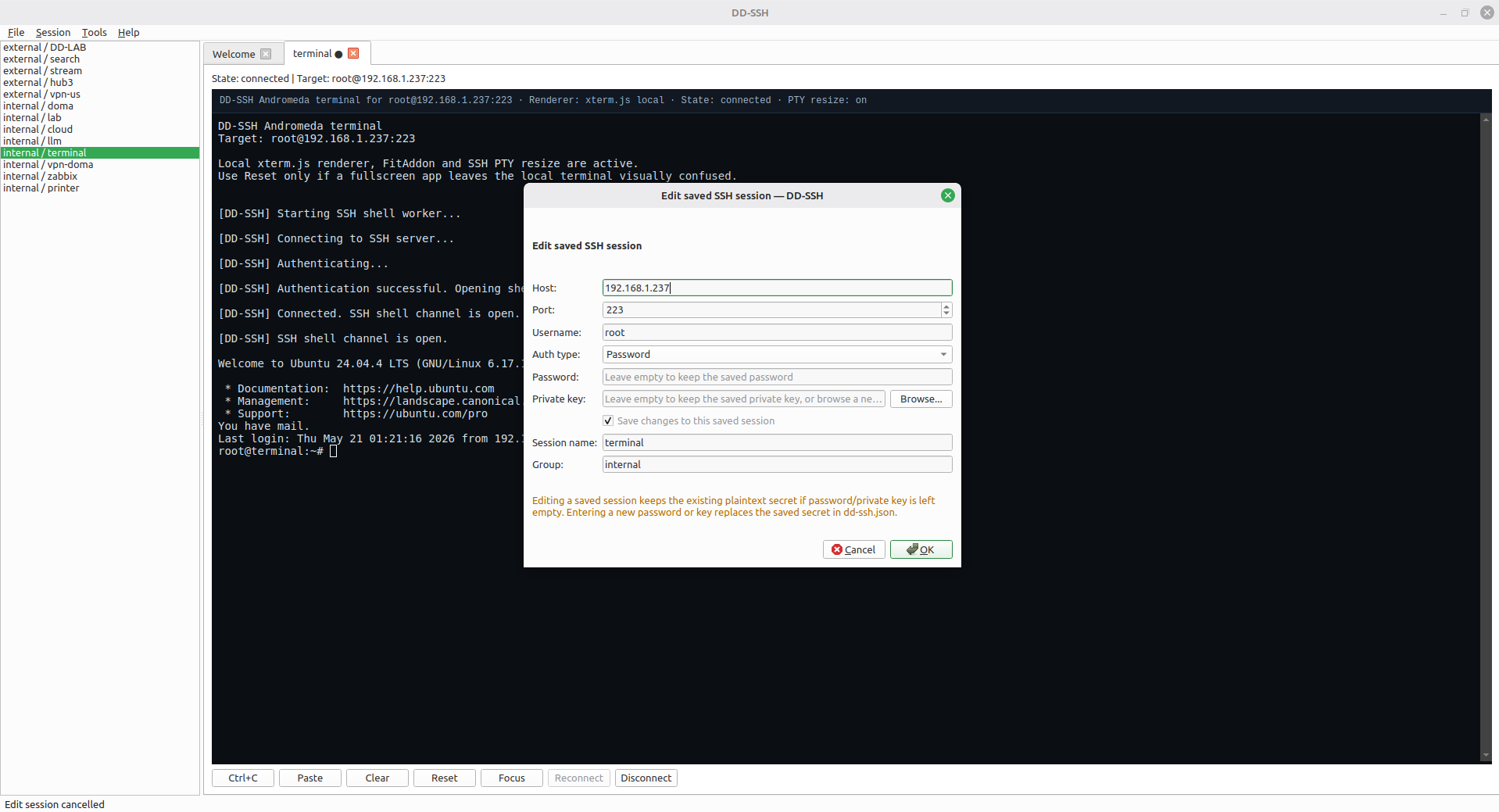
Task: Browse for a private key file
Action: click(921, 399)
